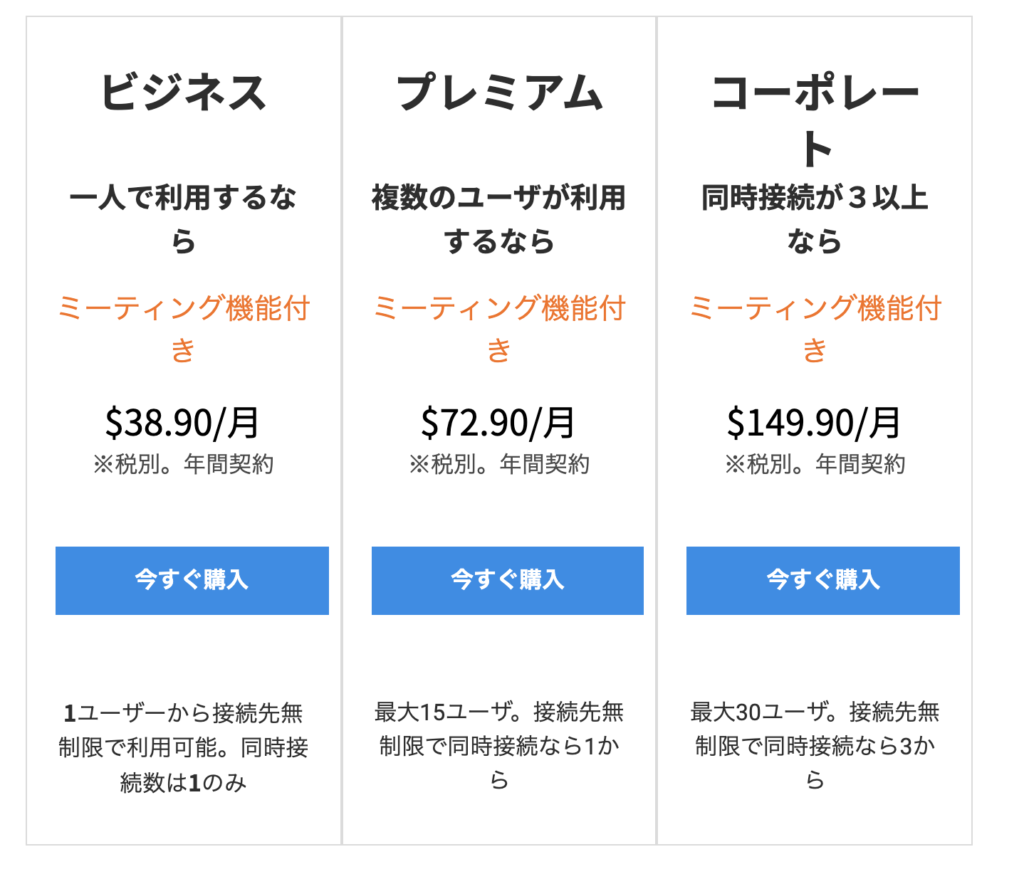Click the $38.90/月 price
1024x874 pixels.
point(183,423)
